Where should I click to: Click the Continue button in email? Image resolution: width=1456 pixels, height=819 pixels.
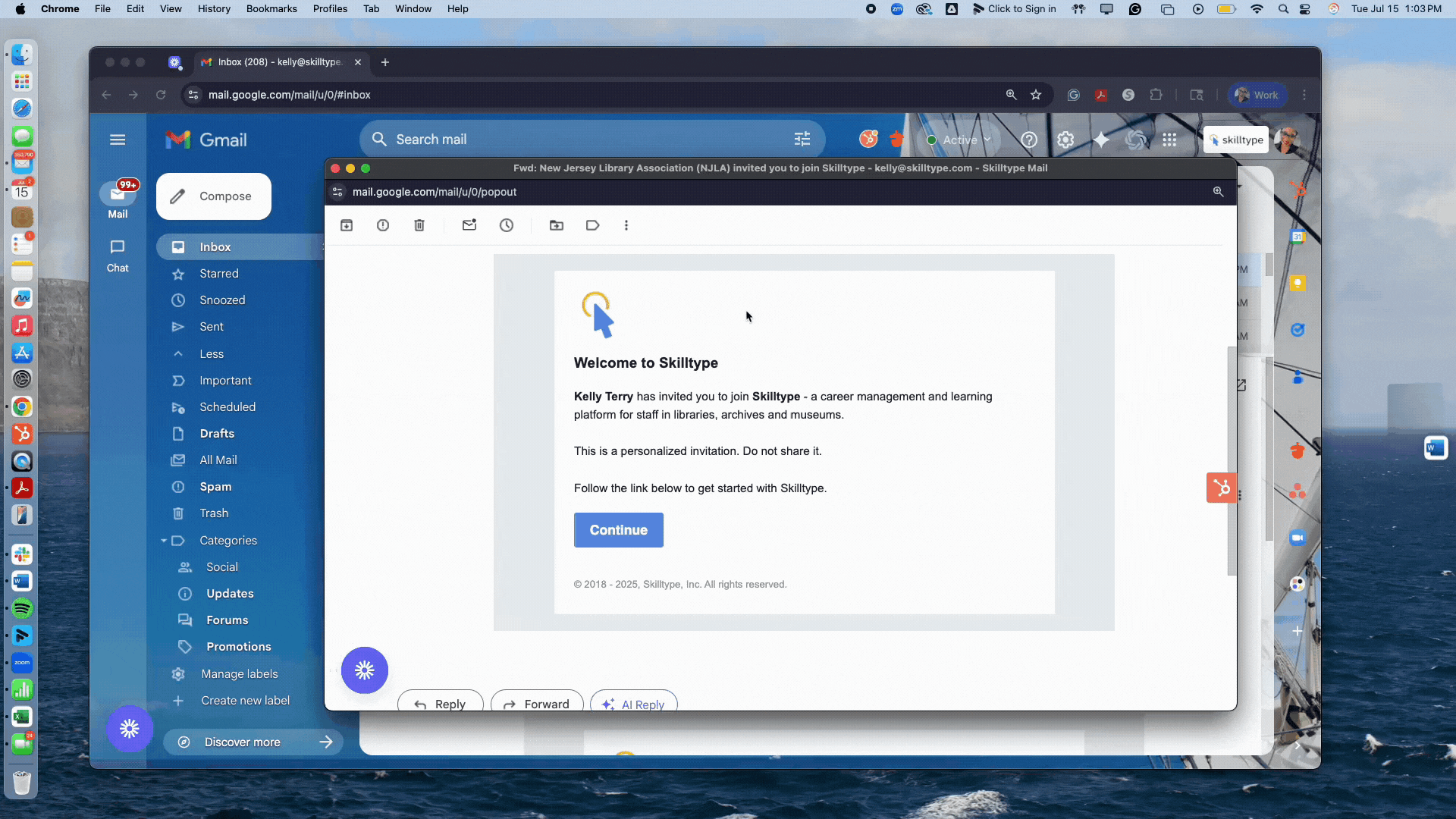point(619,530)
